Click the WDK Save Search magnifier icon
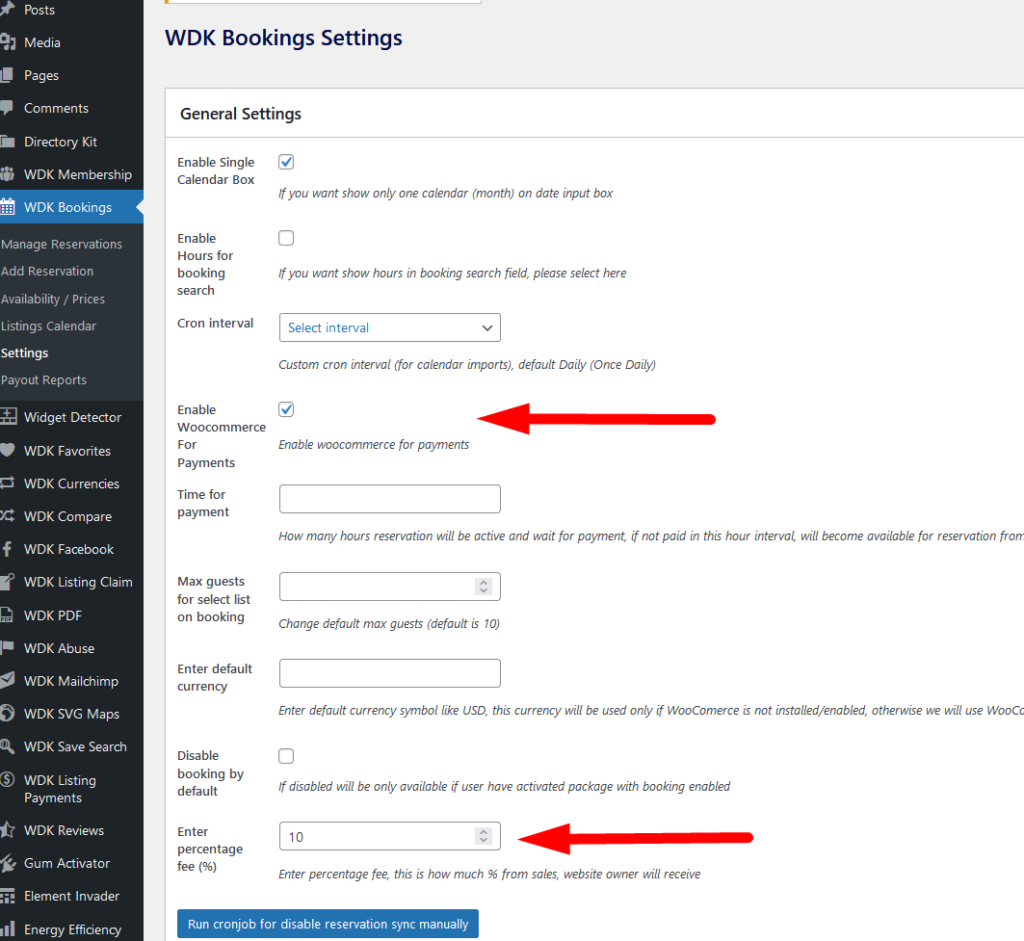 pyautogui.click(x=7, y=746)
